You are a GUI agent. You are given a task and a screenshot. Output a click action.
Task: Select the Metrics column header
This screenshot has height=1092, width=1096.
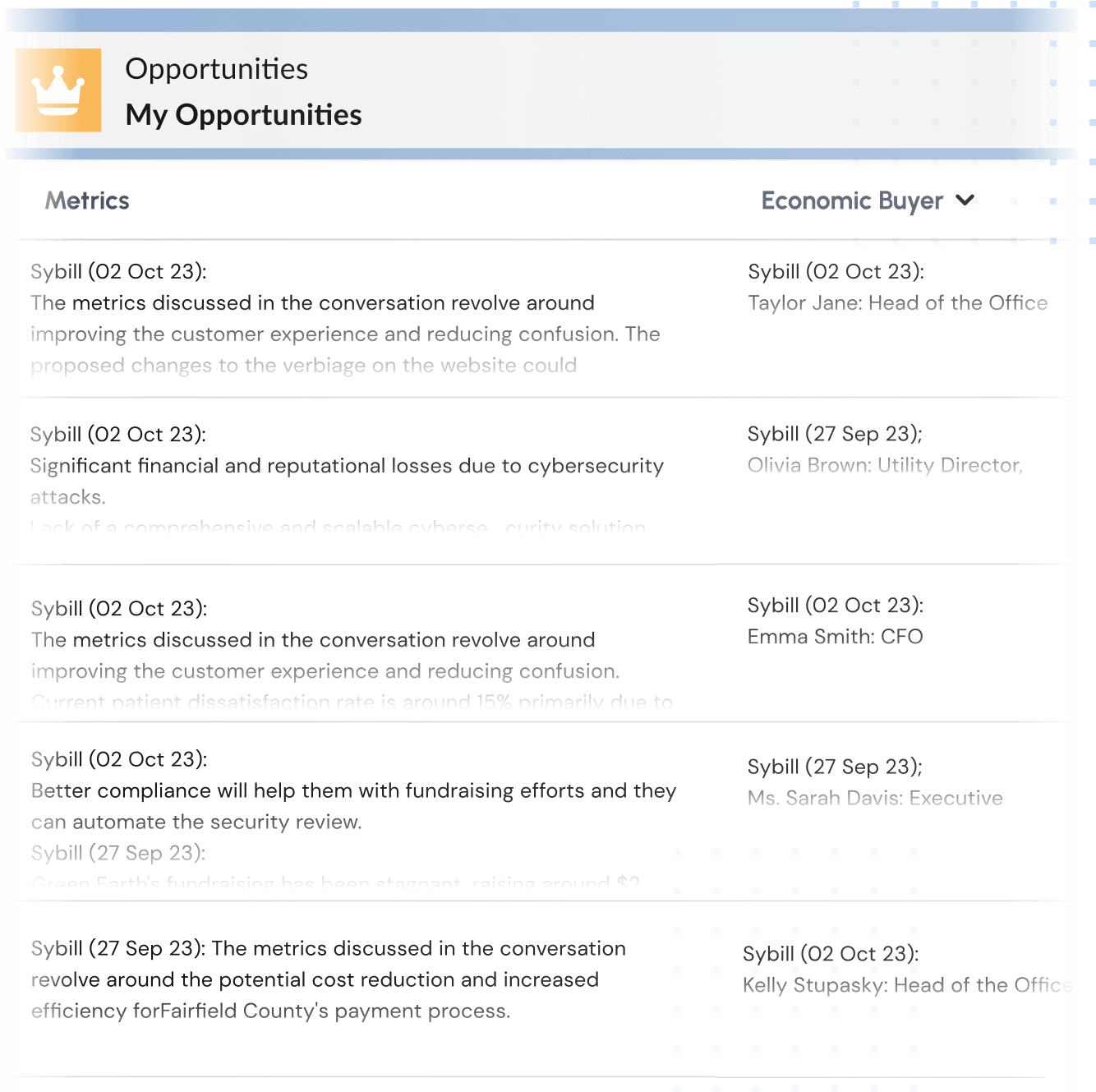(87, 200)
